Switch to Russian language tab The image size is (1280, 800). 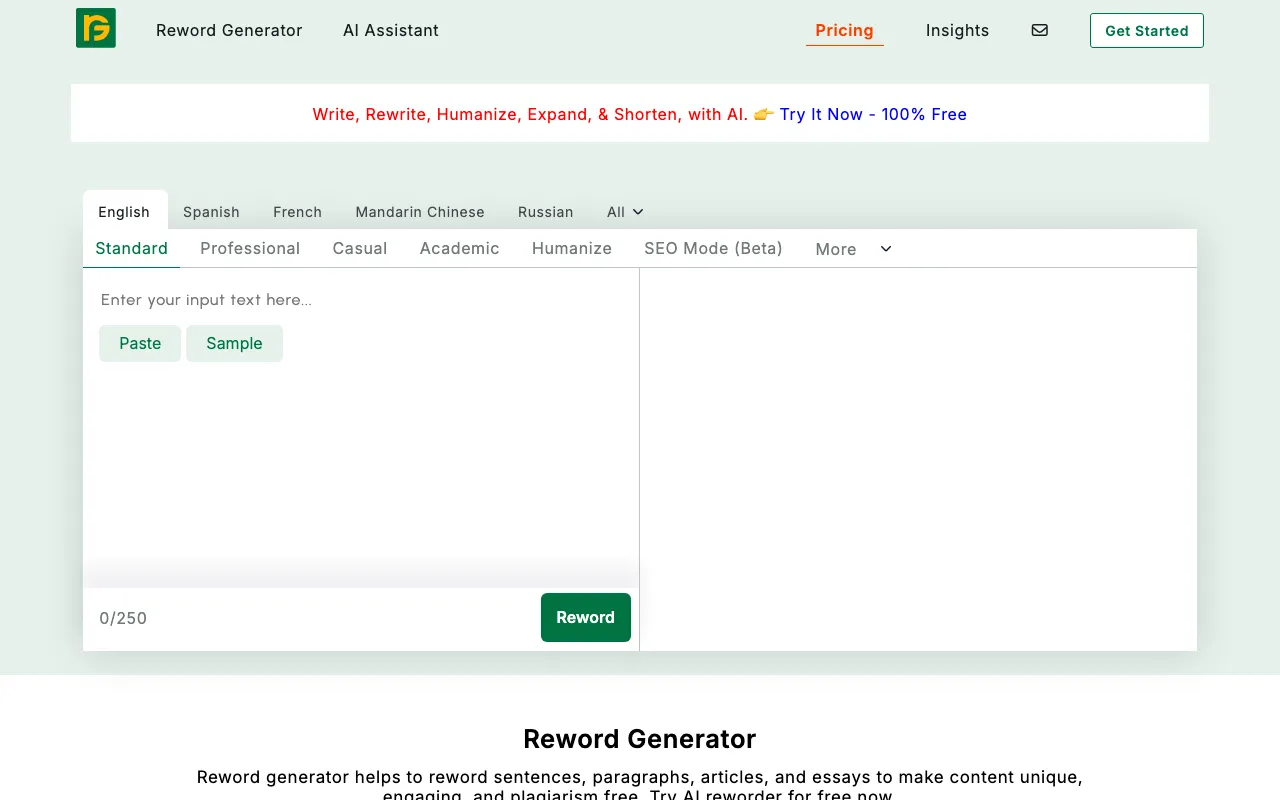click(x=545, y=212)
